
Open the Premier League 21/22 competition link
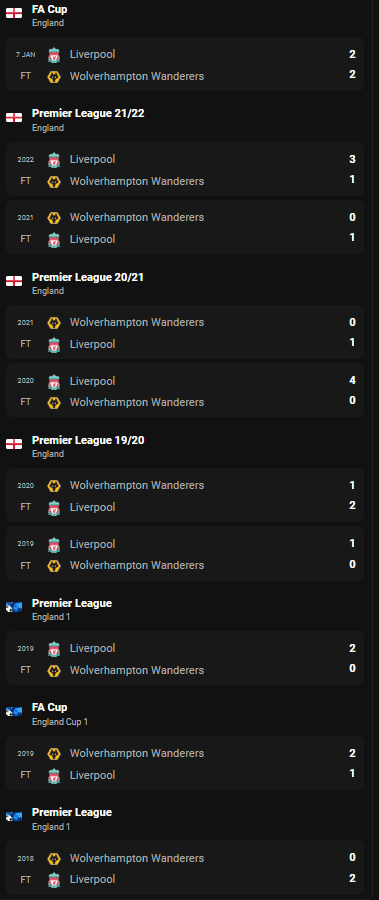coord(88,114)
